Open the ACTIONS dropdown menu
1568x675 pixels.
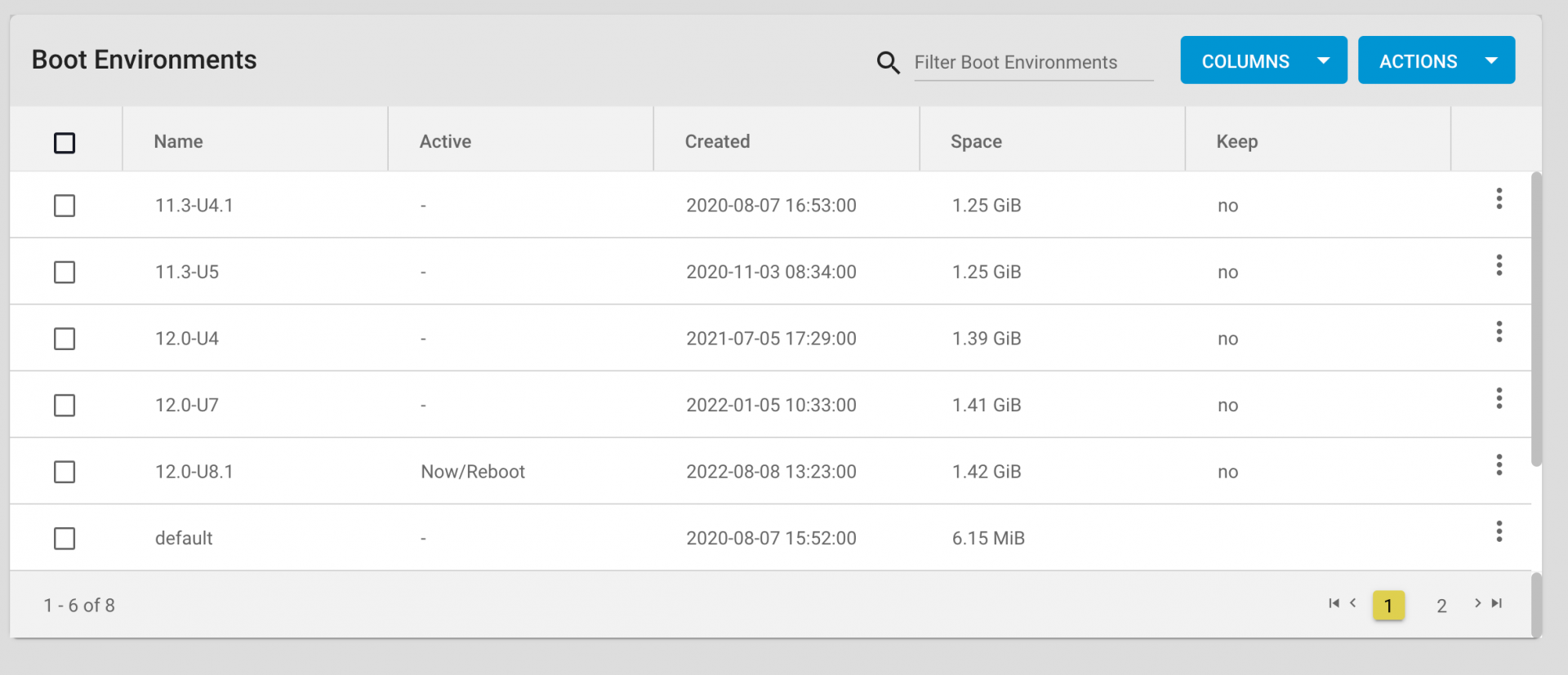(x=1436, y=60)
